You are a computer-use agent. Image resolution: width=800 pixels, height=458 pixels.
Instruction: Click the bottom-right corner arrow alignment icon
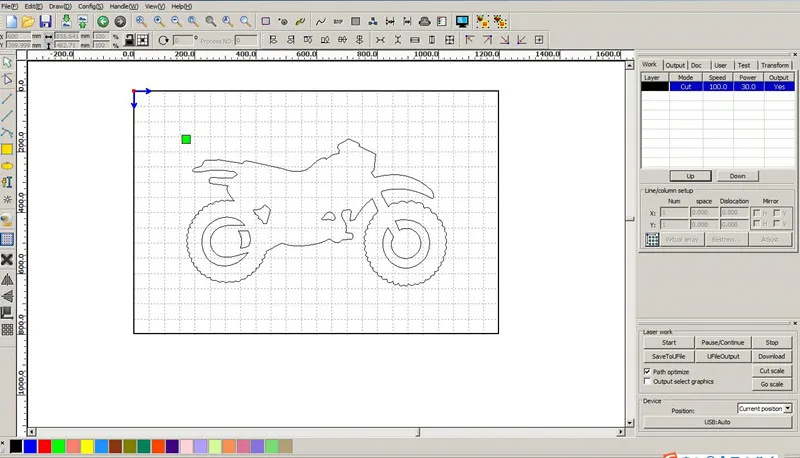point(505,40)
